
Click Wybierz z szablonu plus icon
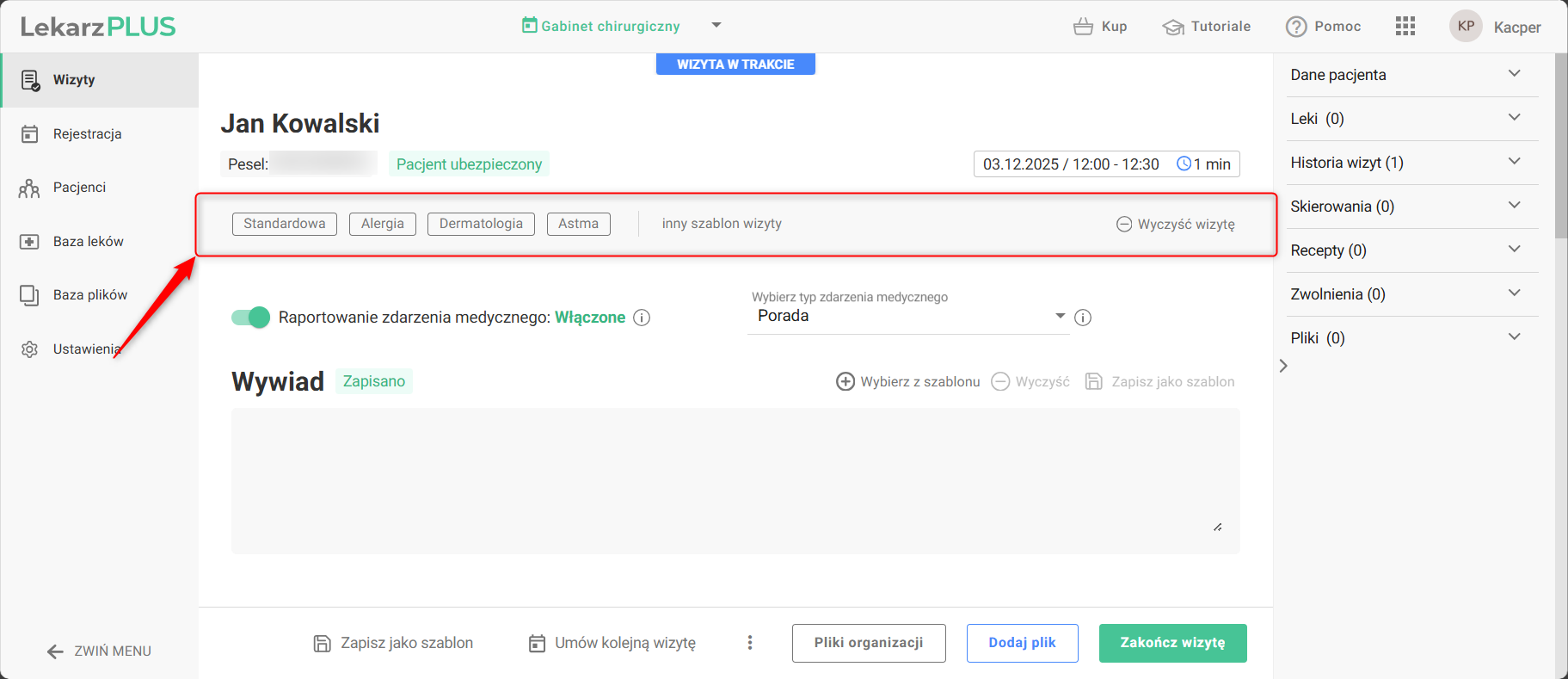point(845,381)
